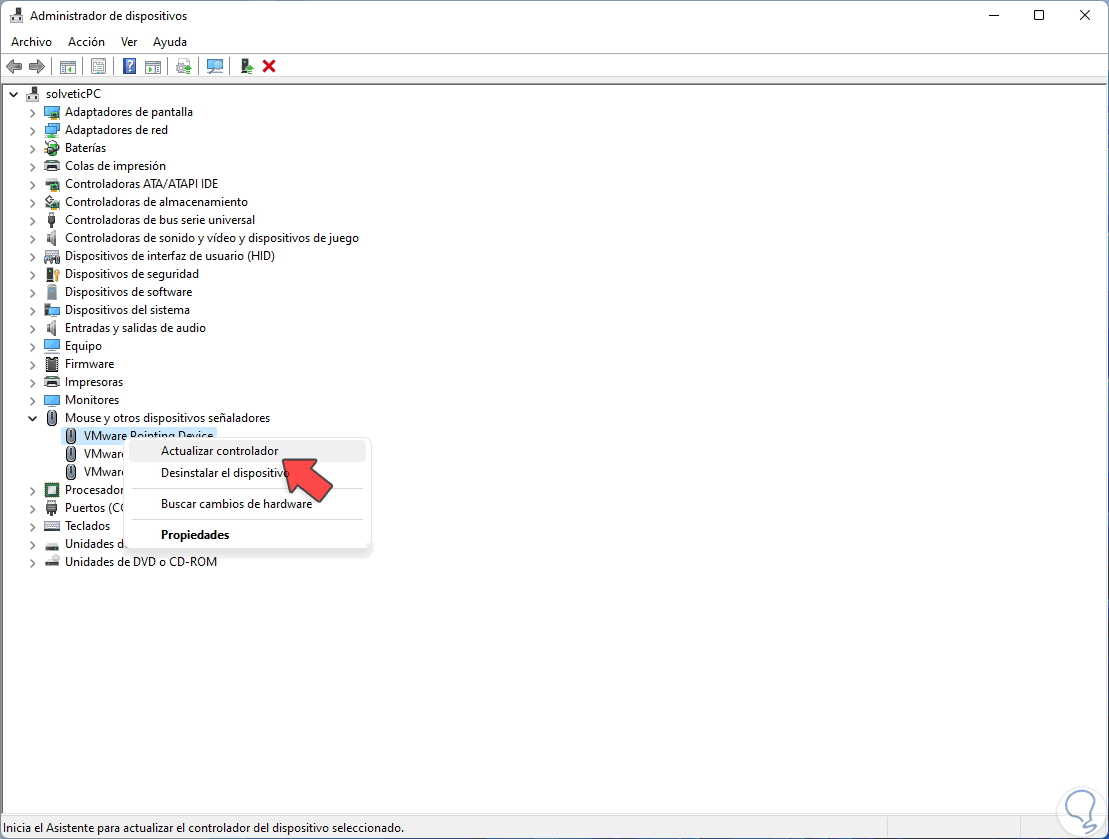Expand Unidades de DVD o CD-ROM chevron
This screenshot has width=1109, height=839.
pos(33,562)
